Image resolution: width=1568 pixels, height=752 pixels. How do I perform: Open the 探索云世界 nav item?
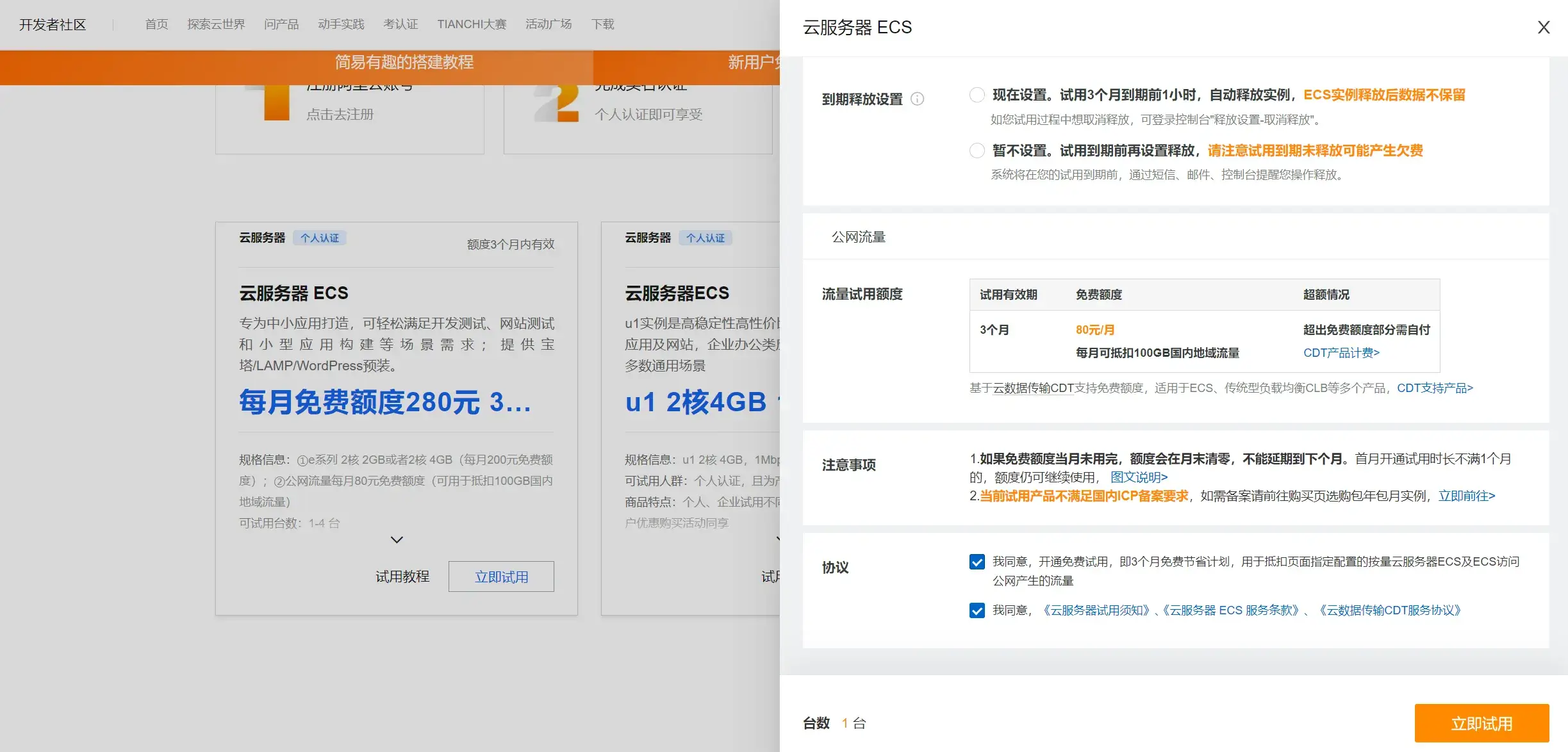click(216, 24)
